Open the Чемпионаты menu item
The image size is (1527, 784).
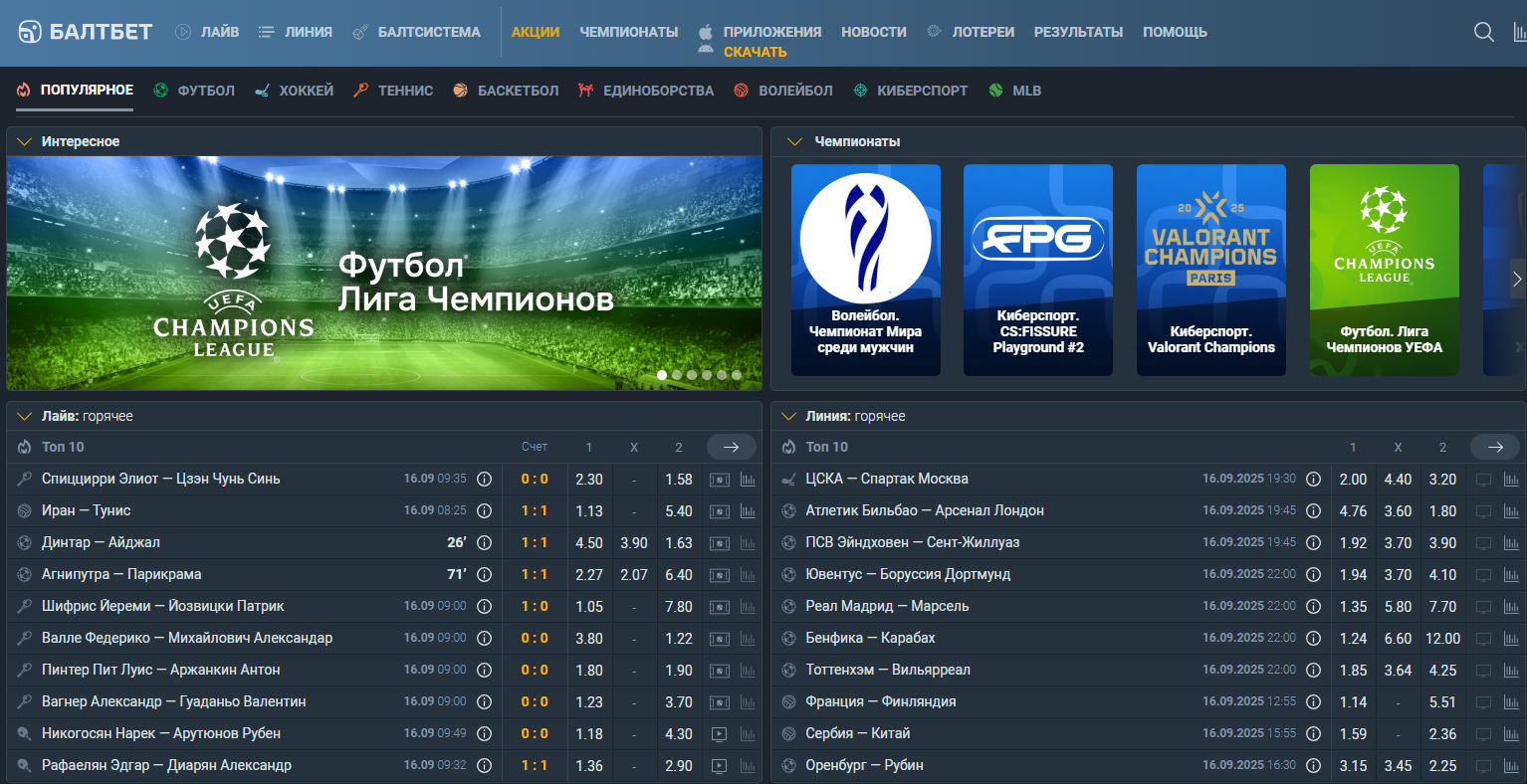pyautogui.click(x=629, y=32)
